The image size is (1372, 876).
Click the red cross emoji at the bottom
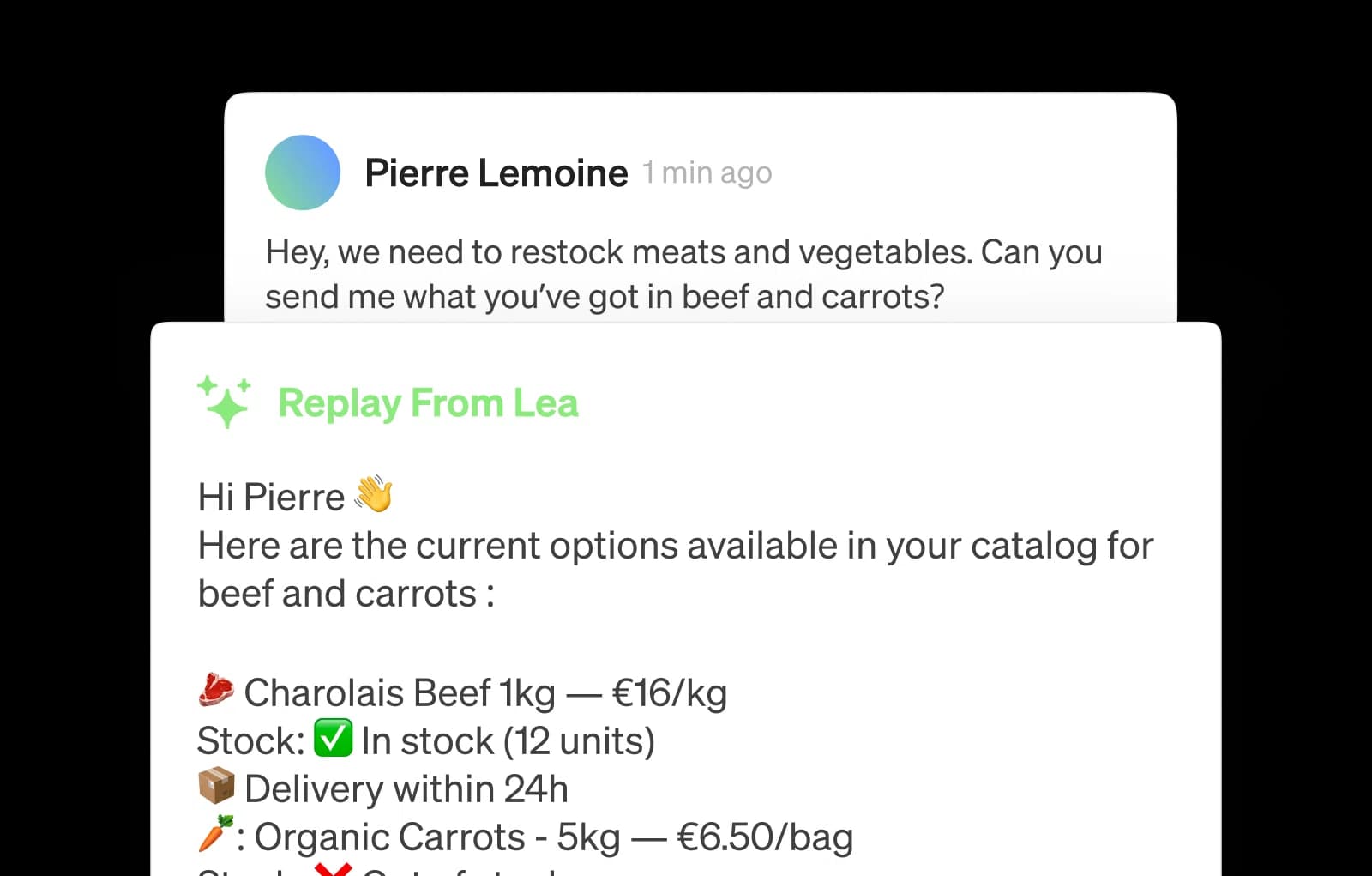click(333, 869)
